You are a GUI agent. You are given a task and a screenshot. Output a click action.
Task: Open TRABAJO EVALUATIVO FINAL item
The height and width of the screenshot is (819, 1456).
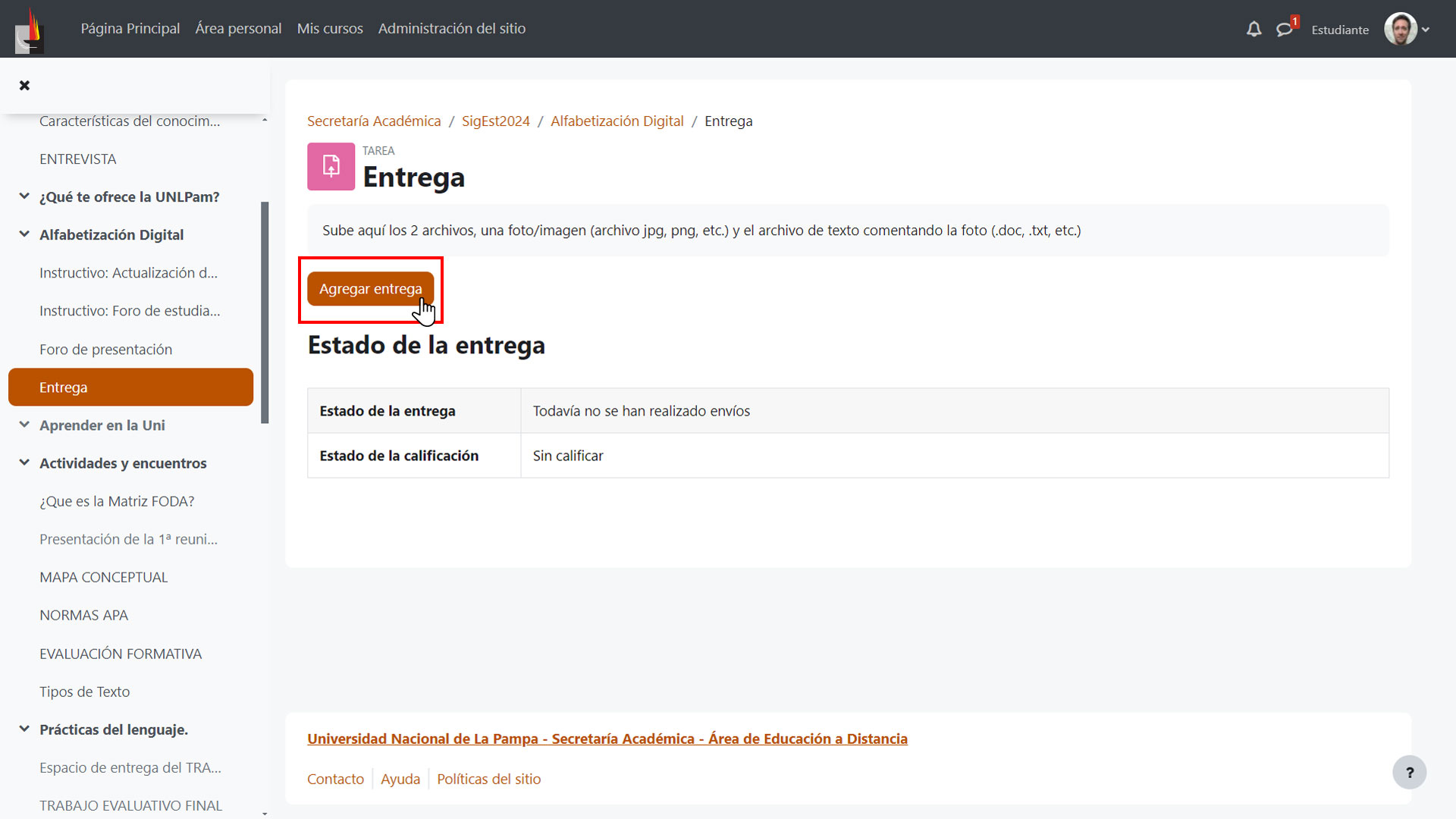[130, 805]
